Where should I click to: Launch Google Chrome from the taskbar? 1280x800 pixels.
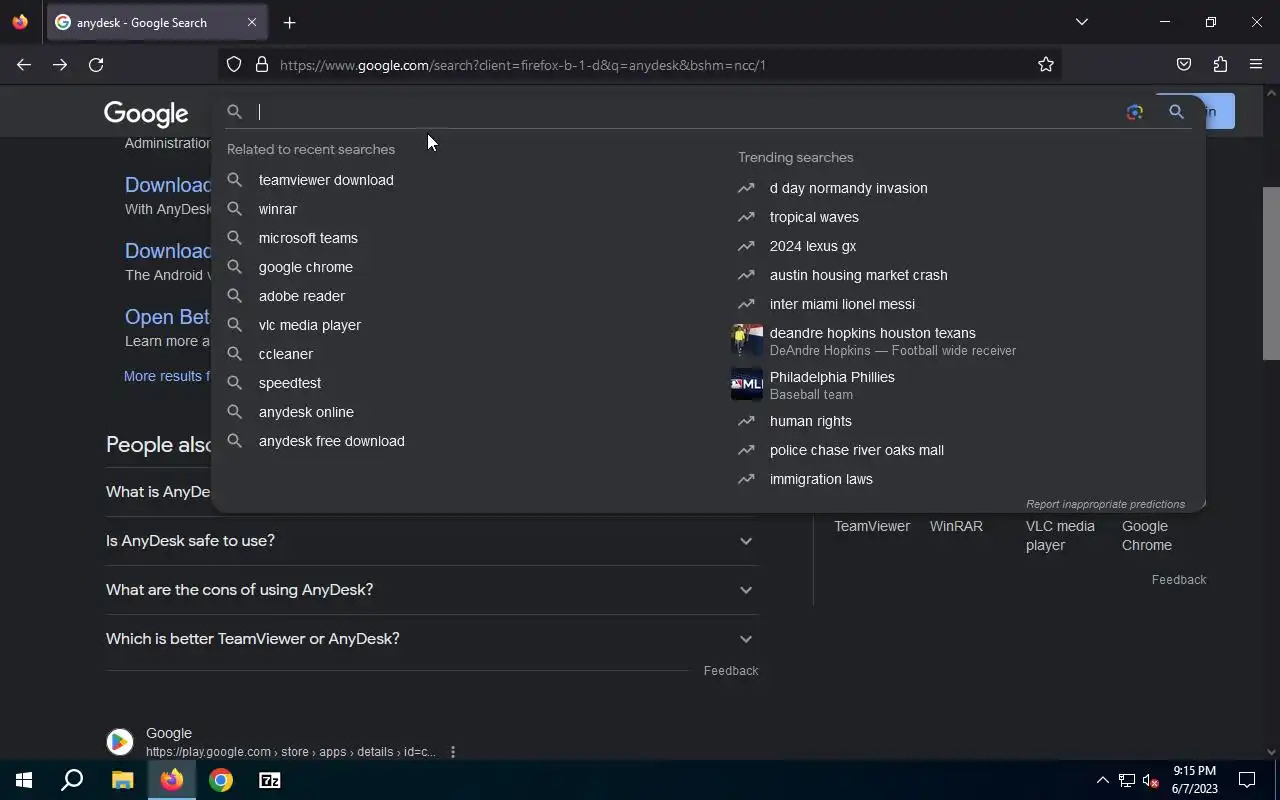(x=221, y=780)
